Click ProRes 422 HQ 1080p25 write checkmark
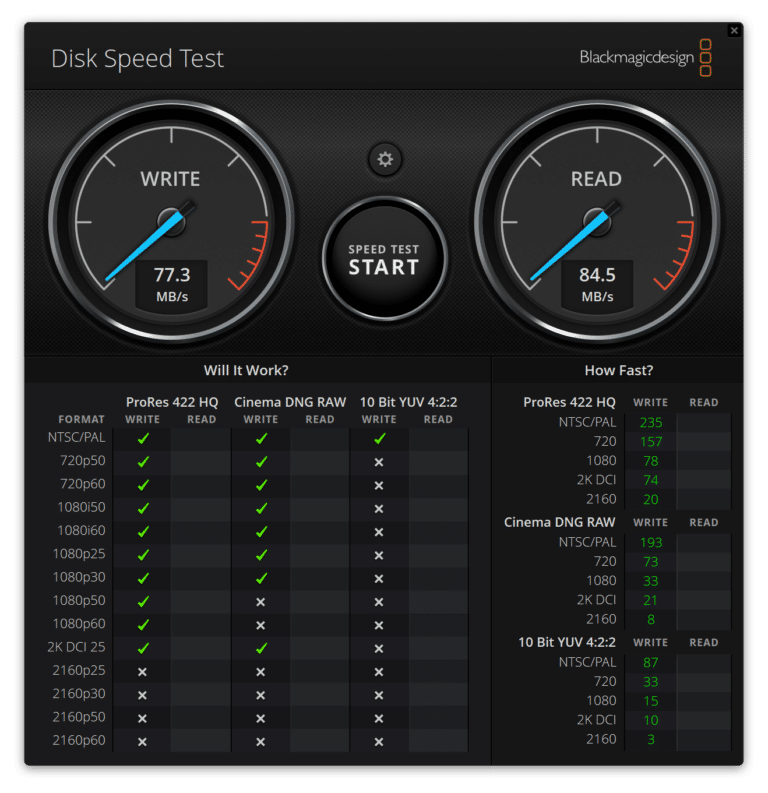This screenshot has height=793, width=768. 143,555
